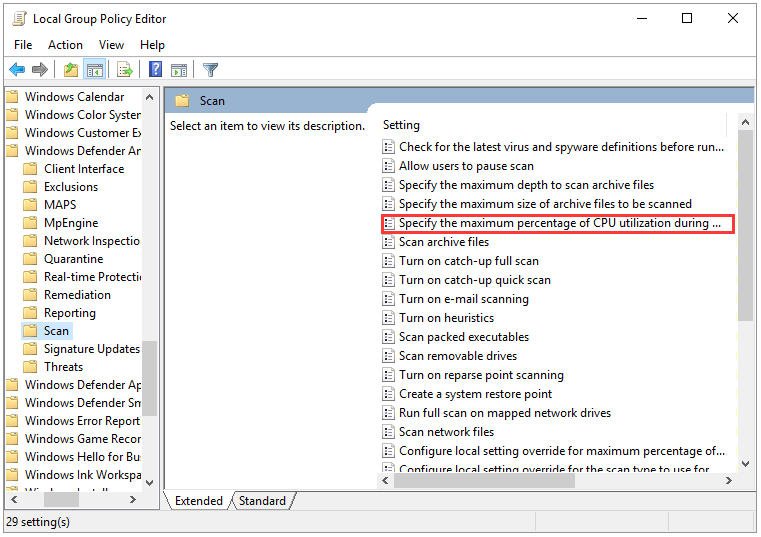Viewport: 761px width, 537px height.
Task: Select the Quarantine folder in tree
Action: pos(74,259)
